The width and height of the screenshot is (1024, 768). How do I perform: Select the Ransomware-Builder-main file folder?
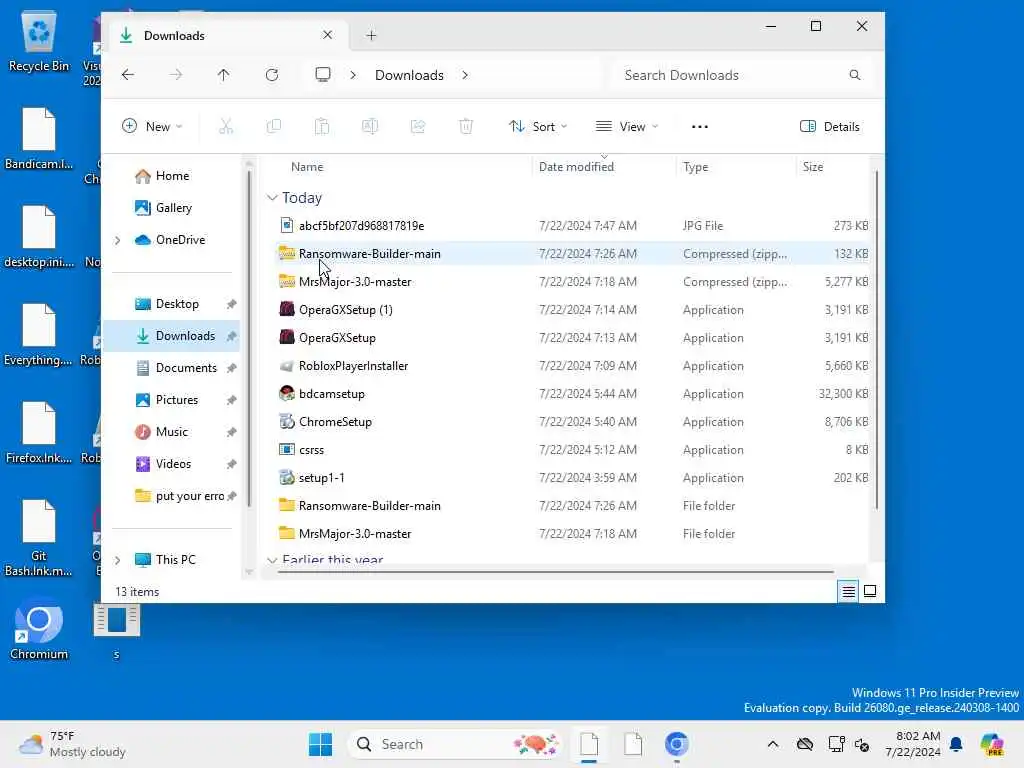(x=370, y=506)
